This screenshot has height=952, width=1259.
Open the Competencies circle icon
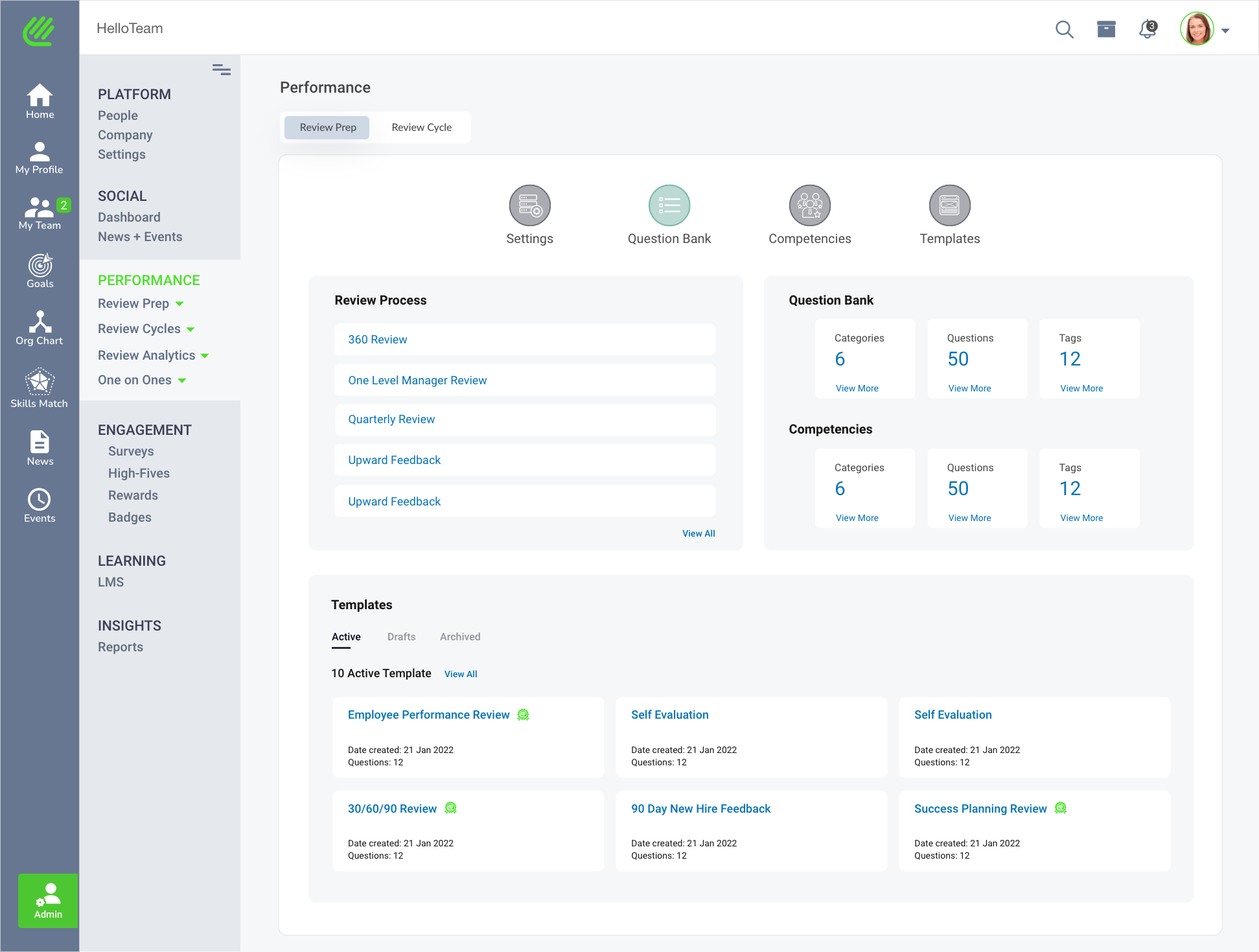(x=810, y=205)
